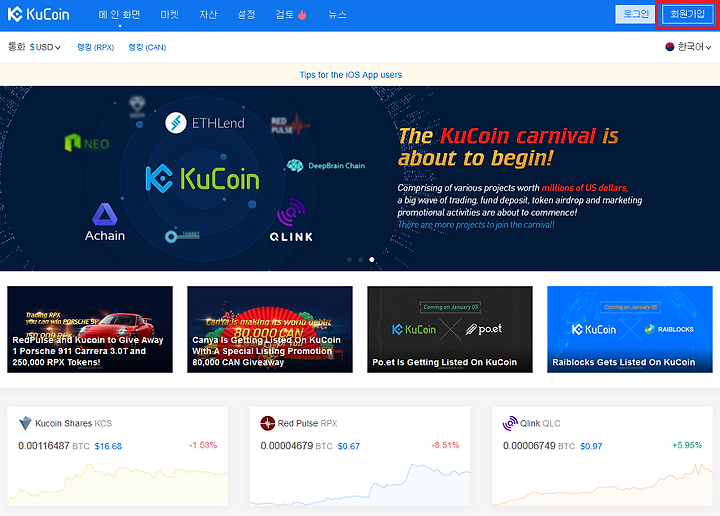Viewport: 720px width, 516px height.
Task: Click the Korean flag icon
Action: coord(670,46)
